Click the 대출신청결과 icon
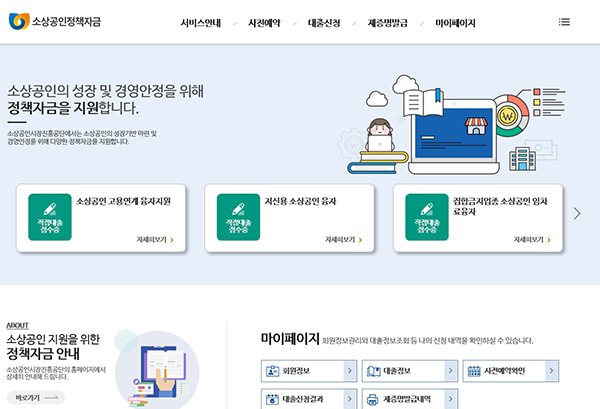The image size is (600, 409). point(272,400)
